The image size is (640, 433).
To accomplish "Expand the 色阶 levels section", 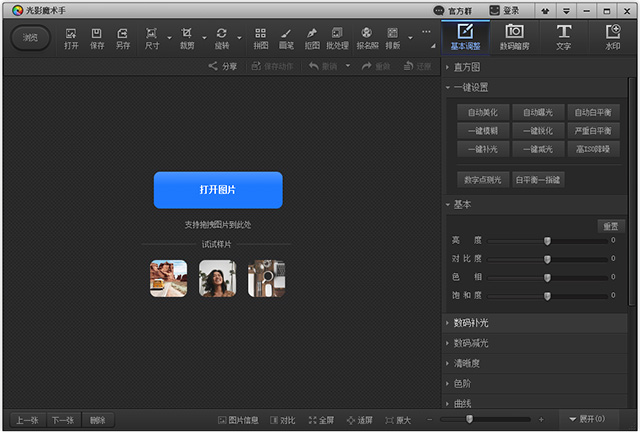I will 464,383.
